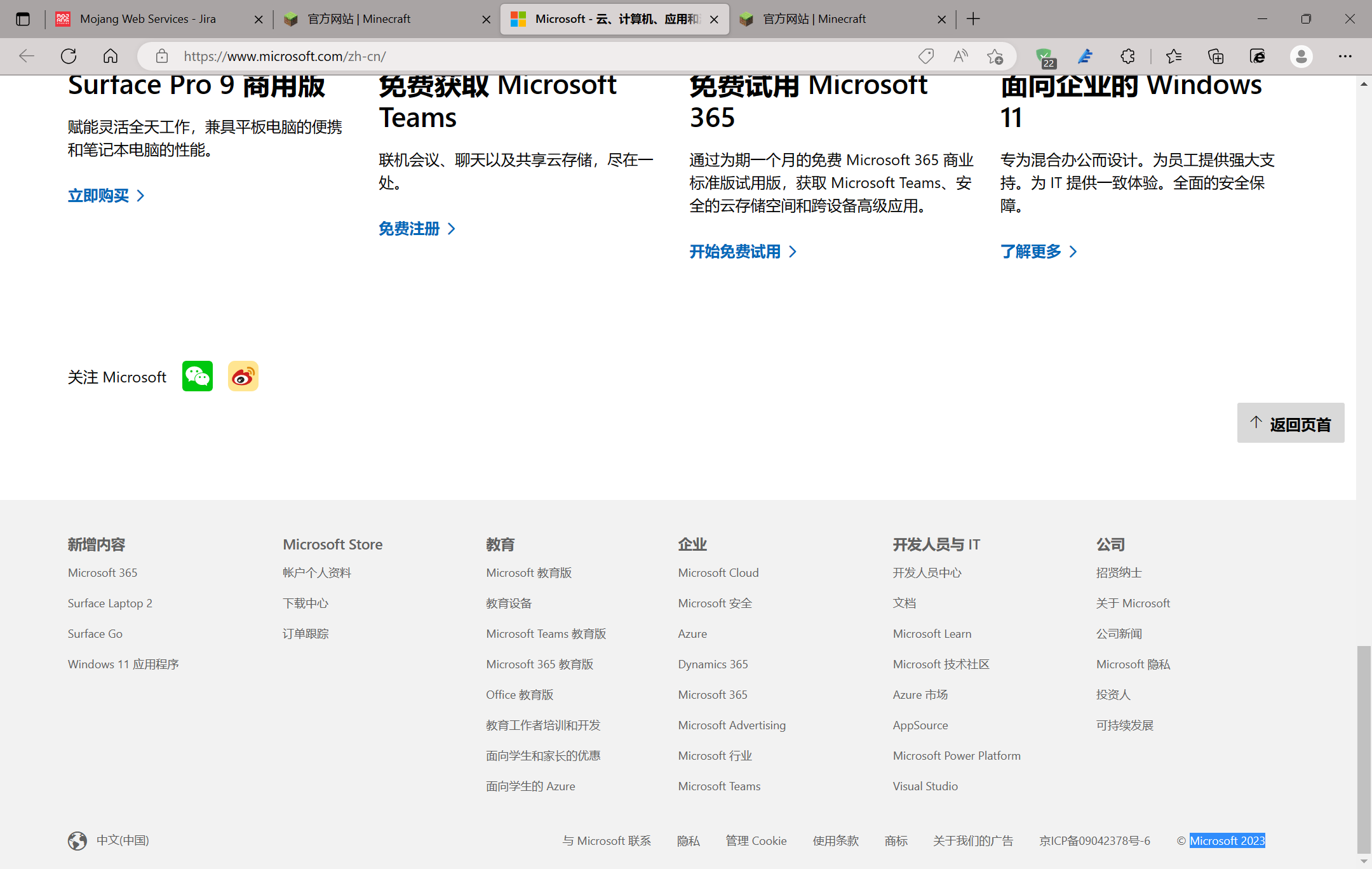Change language via 中文(中国) selector
Image resolution: width=1372 pixels, height=869 pixels.
(109, 840)
